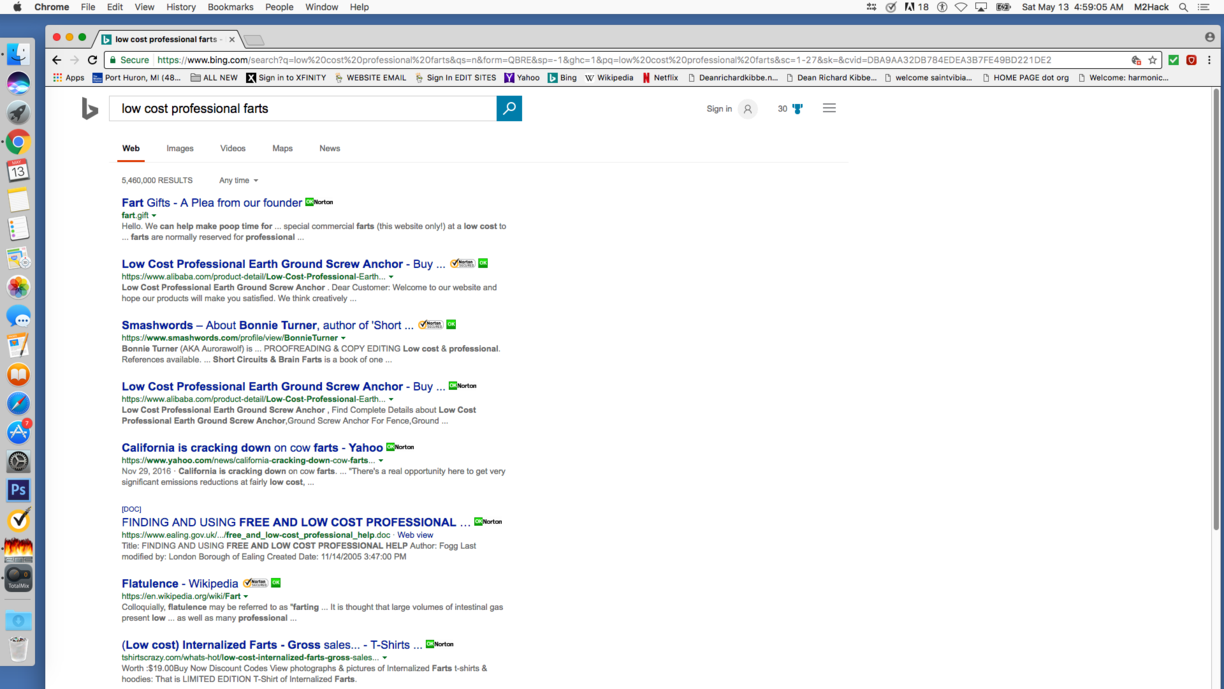
Task: Open Siri from the Dock
Action: (x=18, y=84)
